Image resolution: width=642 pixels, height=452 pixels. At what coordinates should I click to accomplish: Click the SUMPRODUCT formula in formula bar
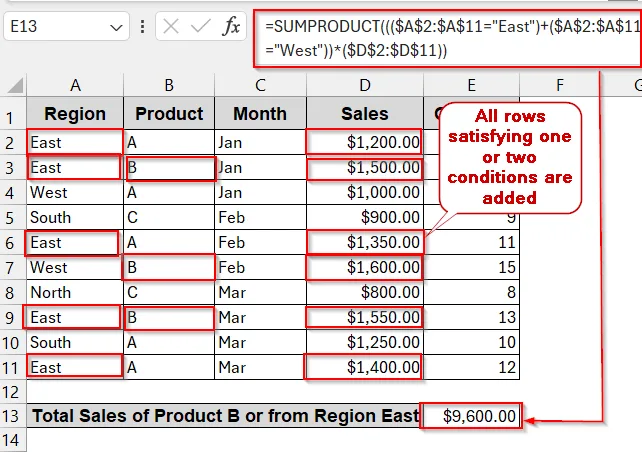tap(447, 38)
